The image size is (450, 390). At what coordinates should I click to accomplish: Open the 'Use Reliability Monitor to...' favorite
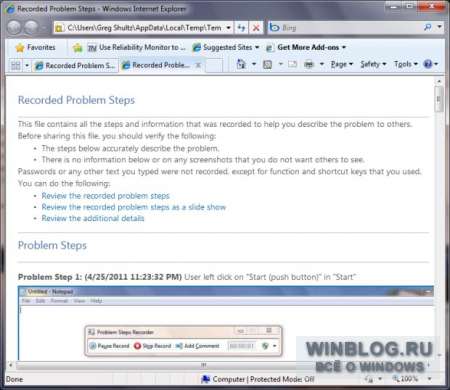coord(136,48)
